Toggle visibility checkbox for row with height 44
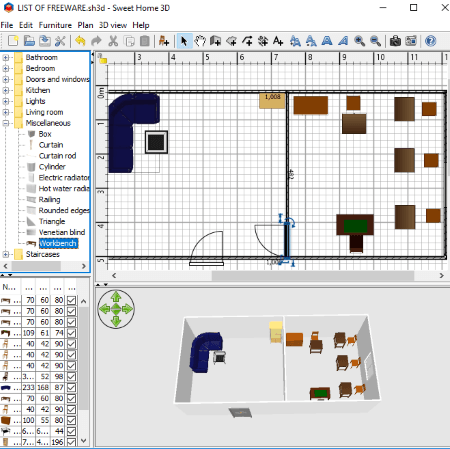The height and width of the screenshot is (449, 450). point(71,431)
